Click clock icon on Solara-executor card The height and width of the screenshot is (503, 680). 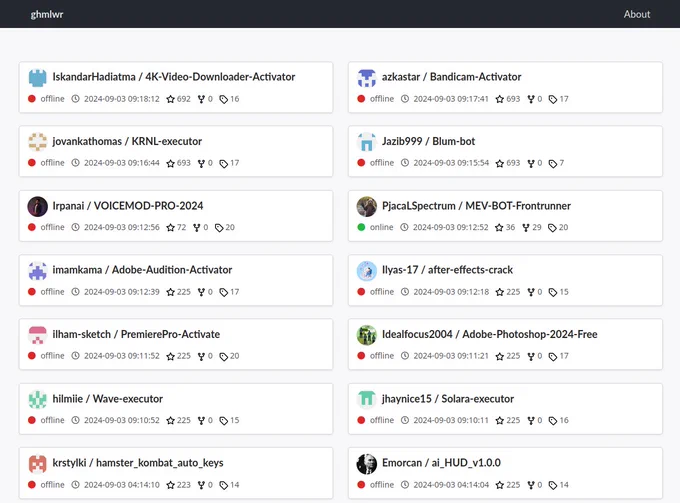[405, 420]
